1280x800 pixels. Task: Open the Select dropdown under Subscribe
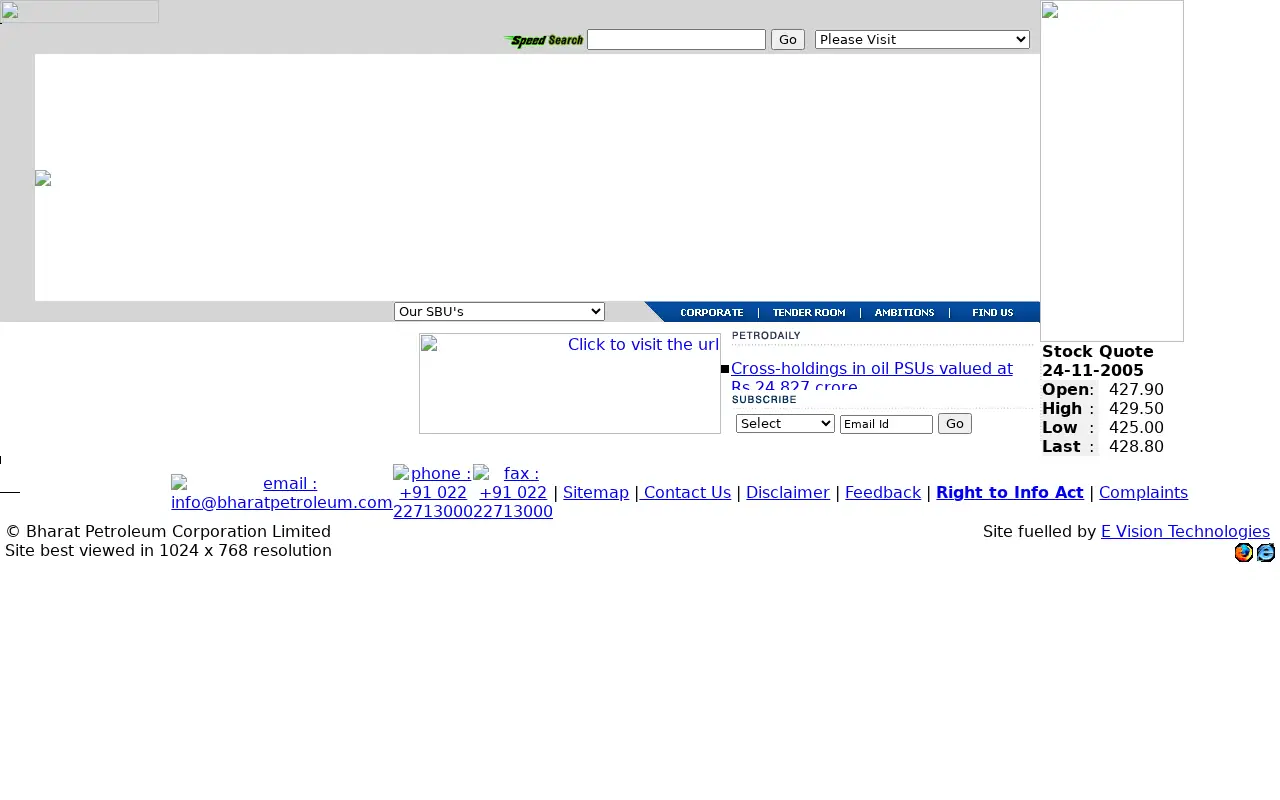coord(785,424)
